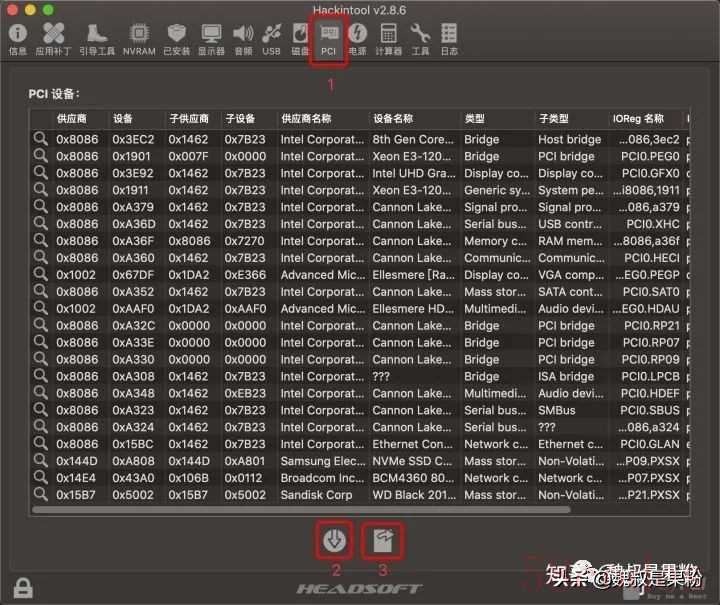Select the PCI0.GLAN cell
Image resolution: width=720 pixels, height=605 pixels.
point(650,444)
